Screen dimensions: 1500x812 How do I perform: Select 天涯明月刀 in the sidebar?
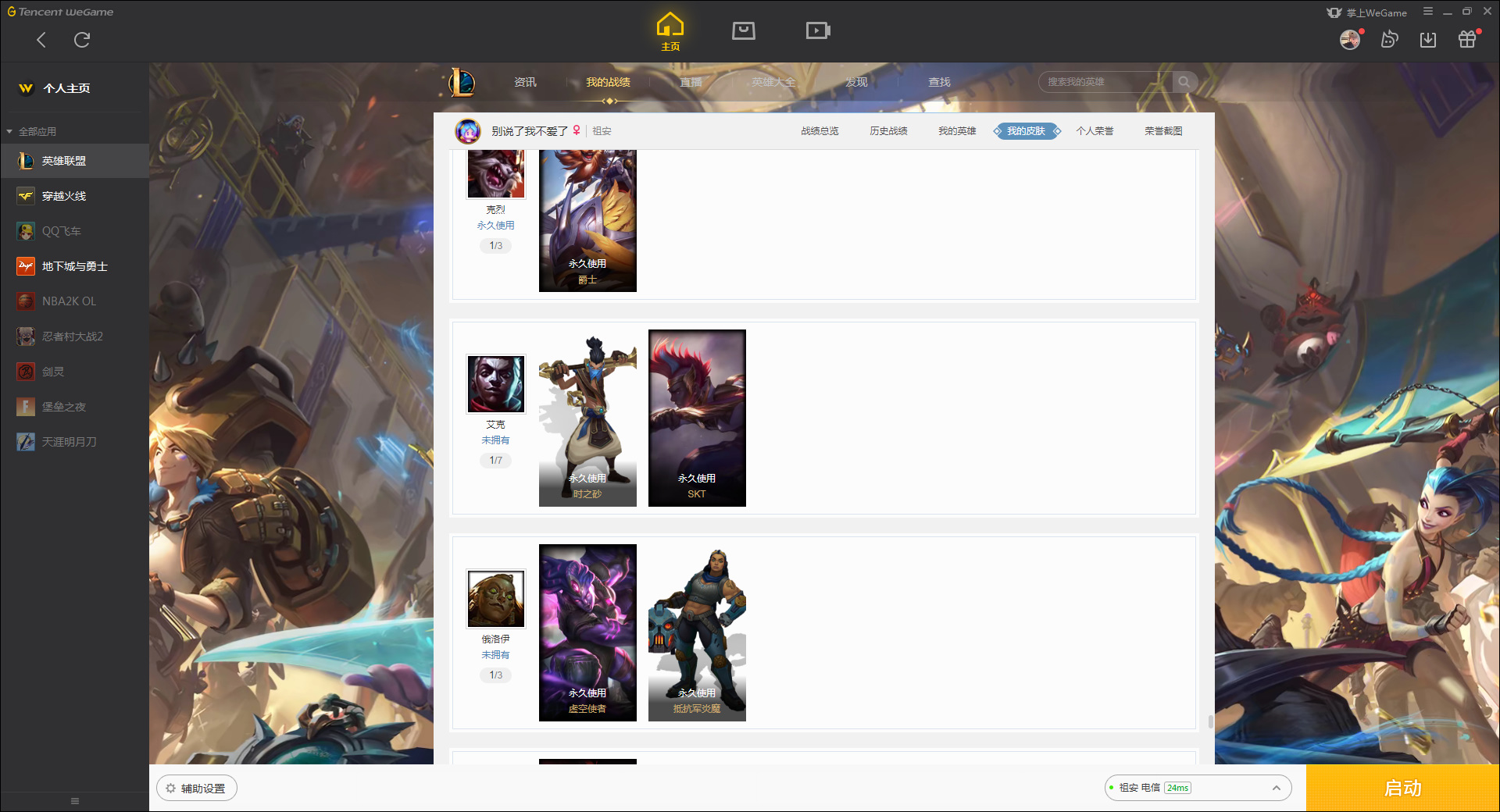[74, 442]
